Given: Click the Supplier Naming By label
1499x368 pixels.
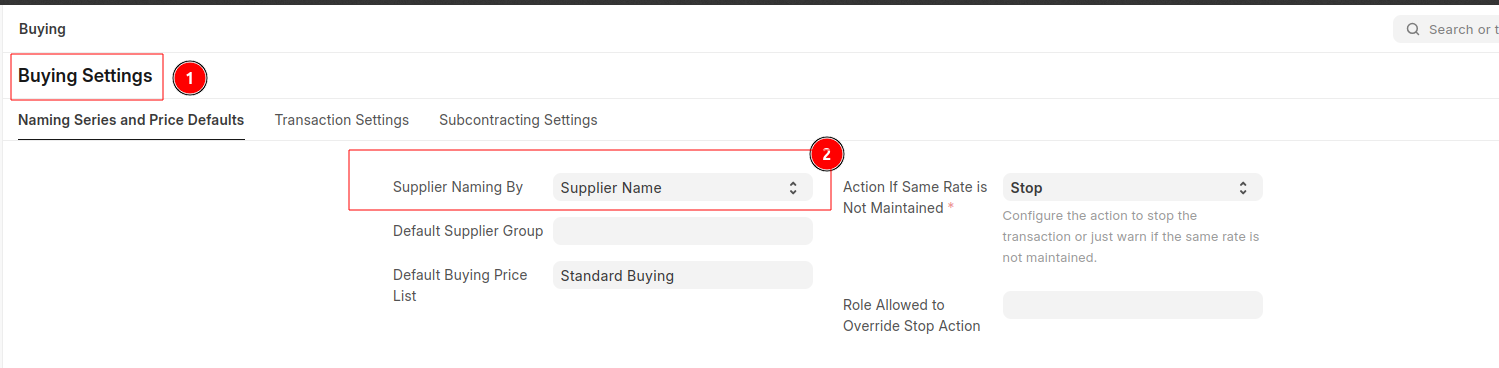Looking at the screenshot, I should [458, 187].
